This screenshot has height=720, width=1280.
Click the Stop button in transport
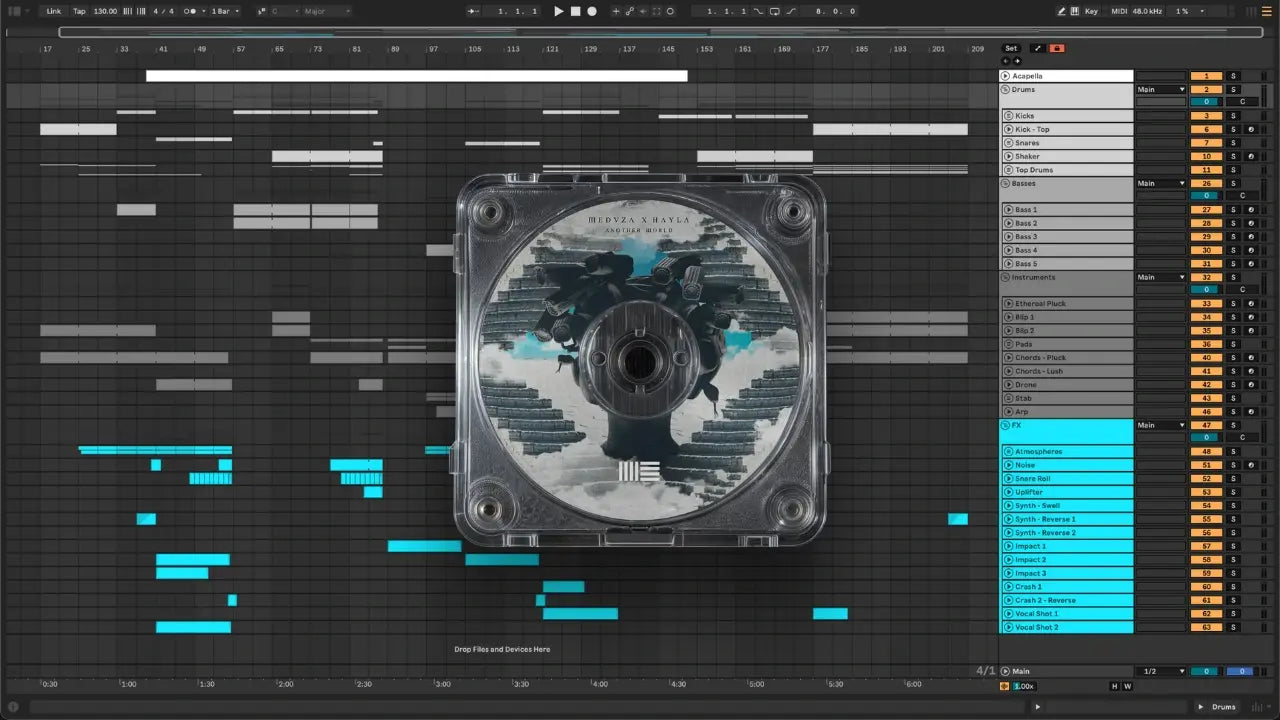tap(575, 11)
